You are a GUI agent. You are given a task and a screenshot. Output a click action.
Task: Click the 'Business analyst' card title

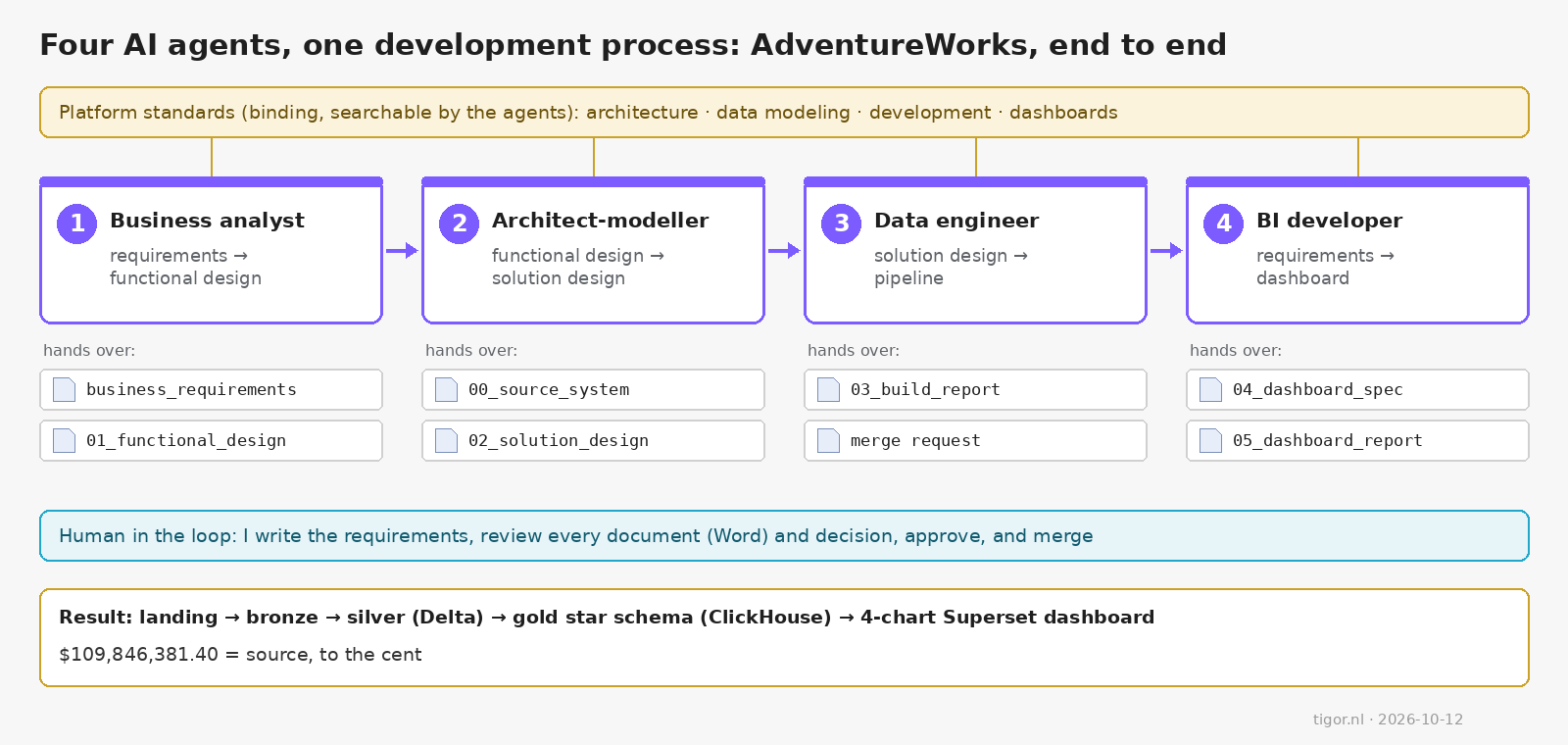point(207,221)
